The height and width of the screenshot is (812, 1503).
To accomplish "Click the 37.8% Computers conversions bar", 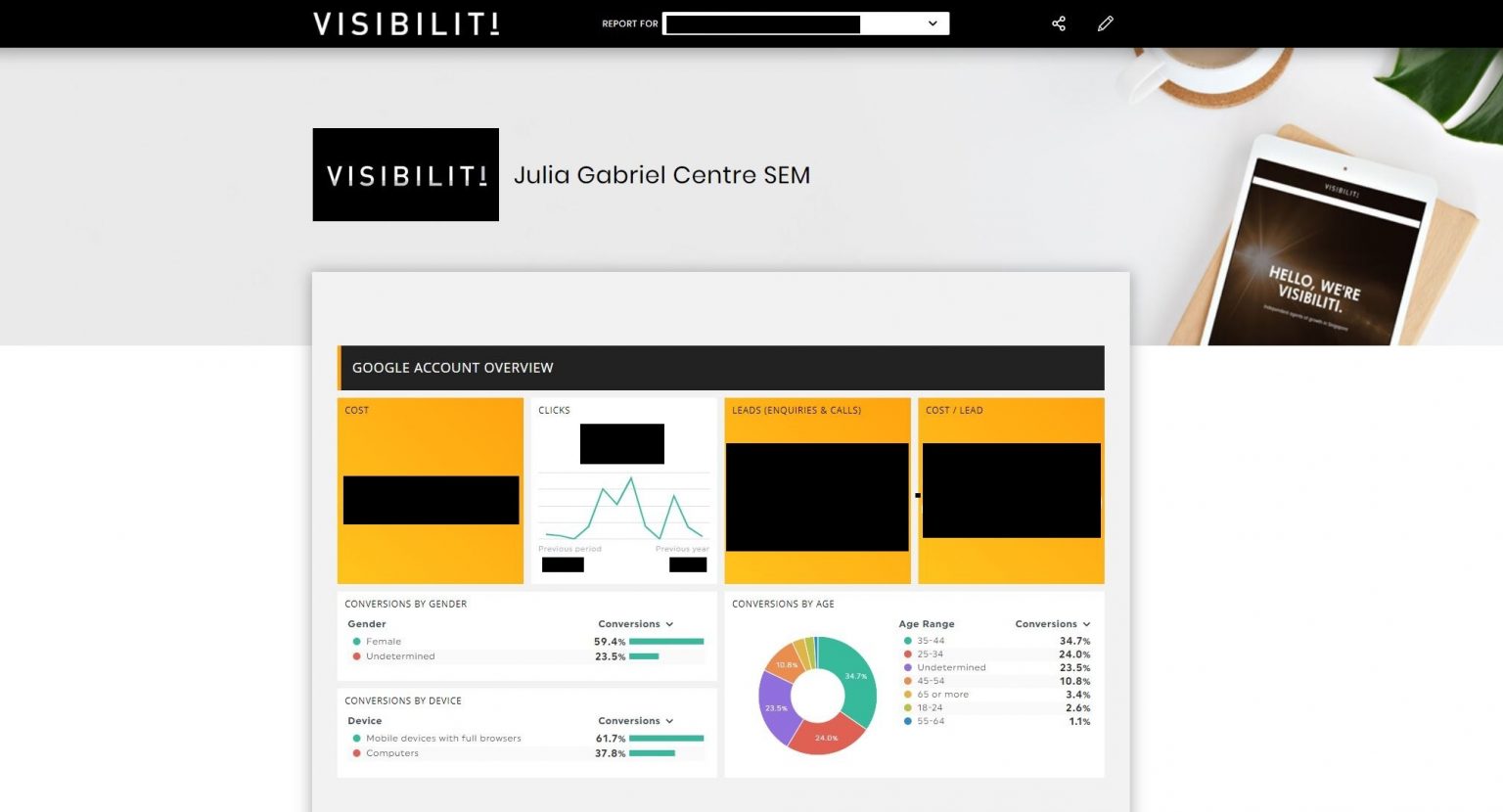I will (652, 753).
